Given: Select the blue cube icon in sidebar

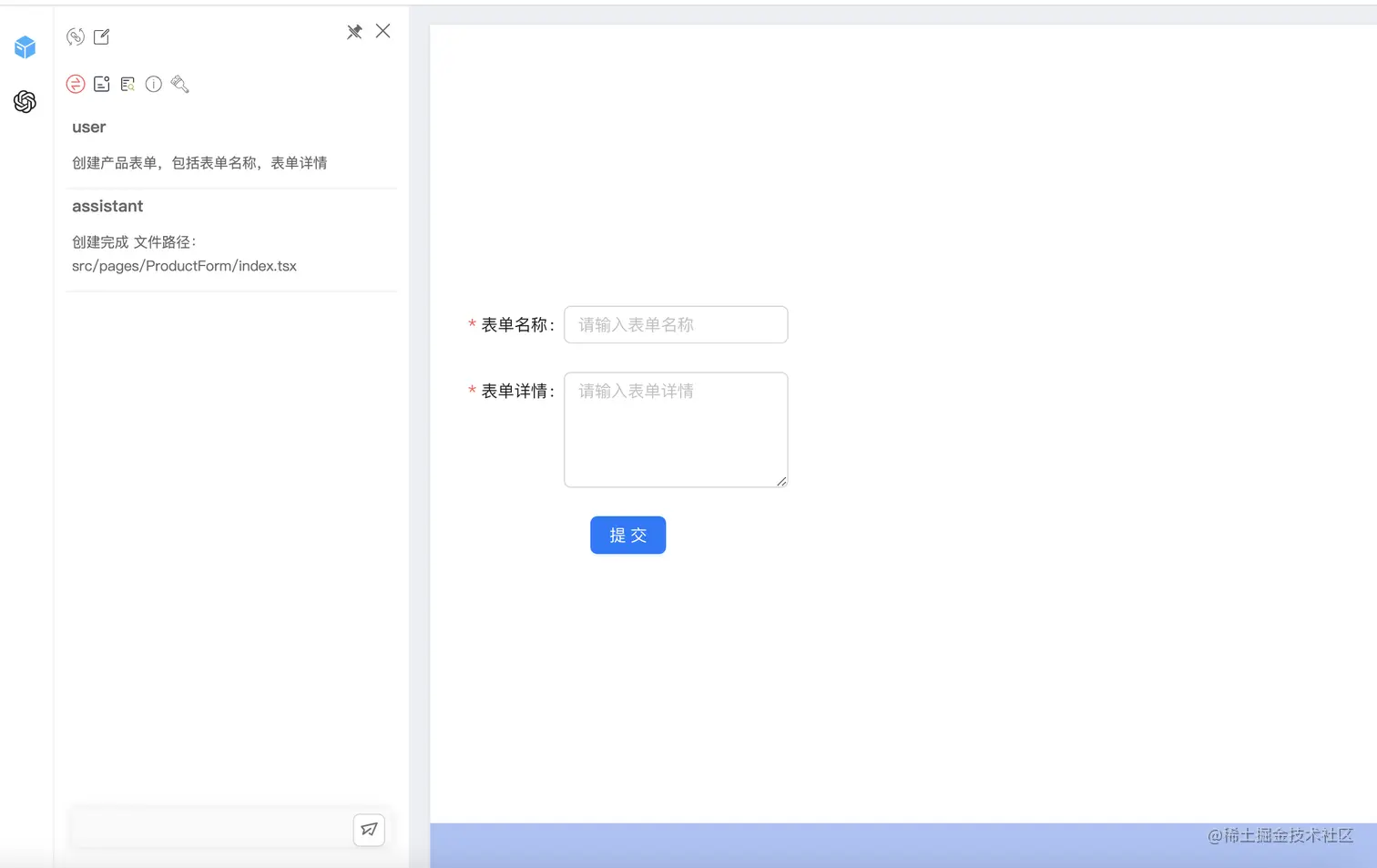Looking at the screenshot, I should [x=25, y=47].
